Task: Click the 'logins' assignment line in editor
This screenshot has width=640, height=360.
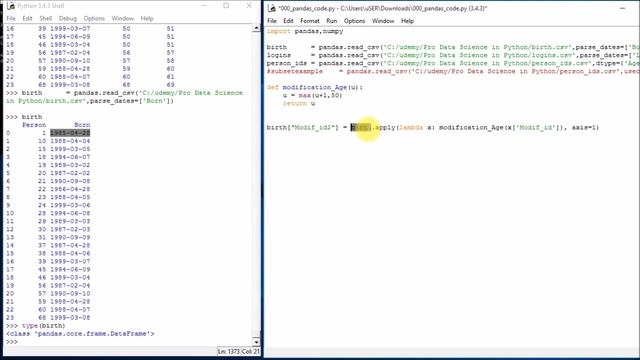Action: 453,55
